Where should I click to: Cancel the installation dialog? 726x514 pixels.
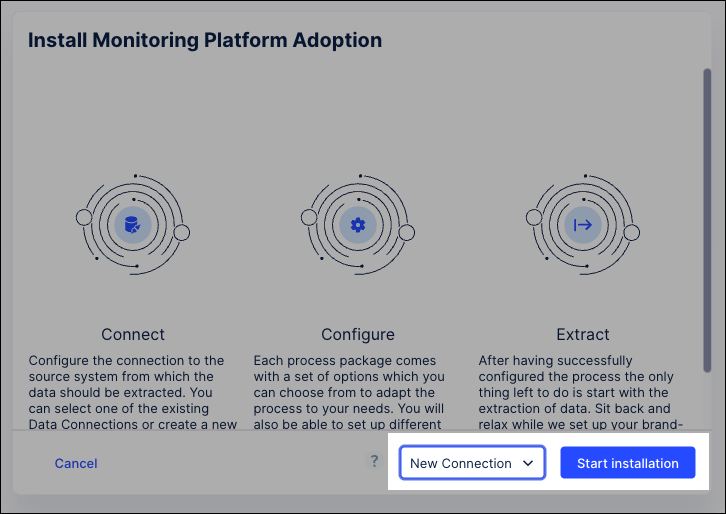(x=76, y=463)
